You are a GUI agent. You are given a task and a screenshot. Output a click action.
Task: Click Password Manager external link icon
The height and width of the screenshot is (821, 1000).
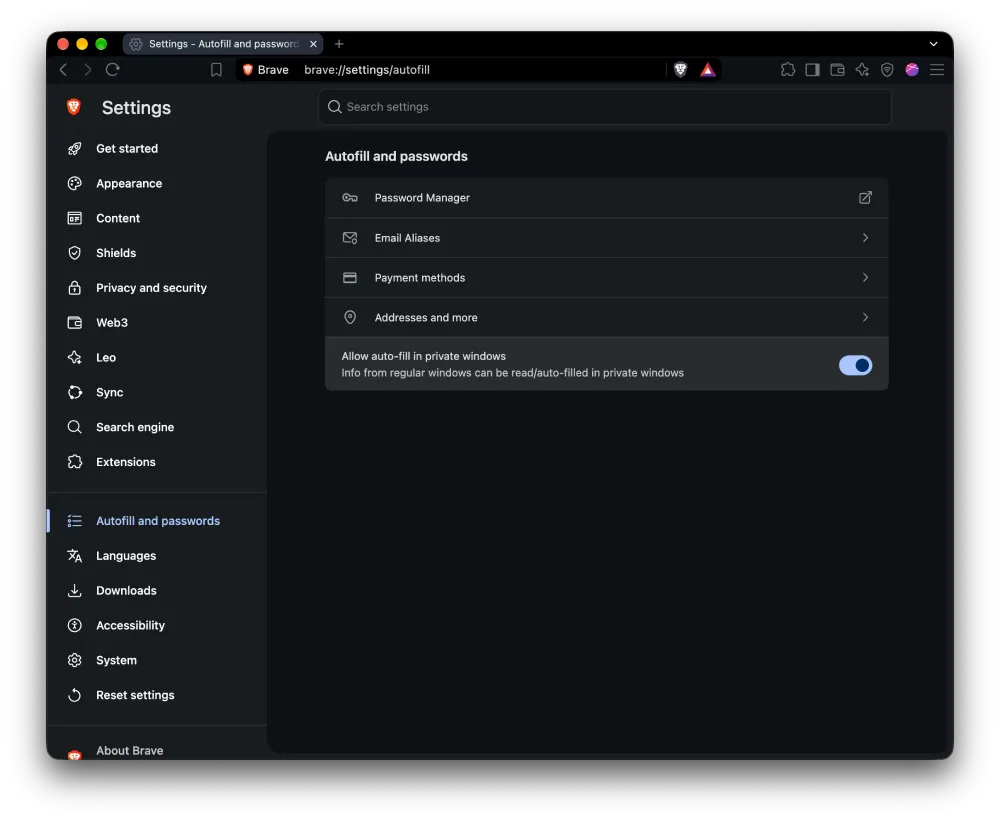[865, 198]
